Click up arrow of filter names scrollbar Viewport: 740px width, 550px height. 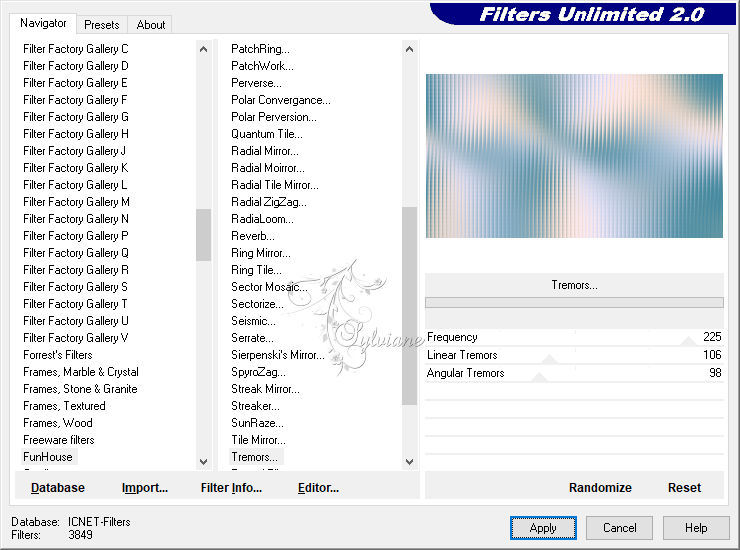409,49
